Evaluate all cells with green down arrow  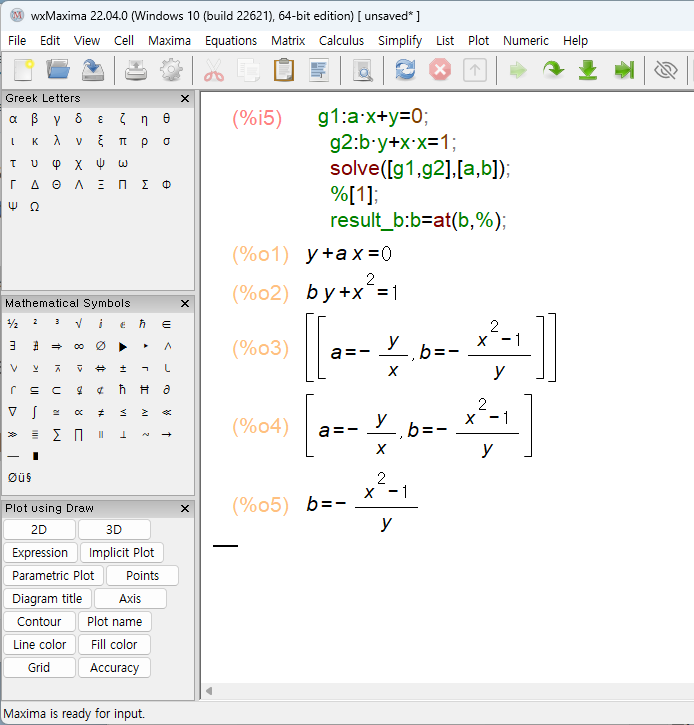pos(588,70)
